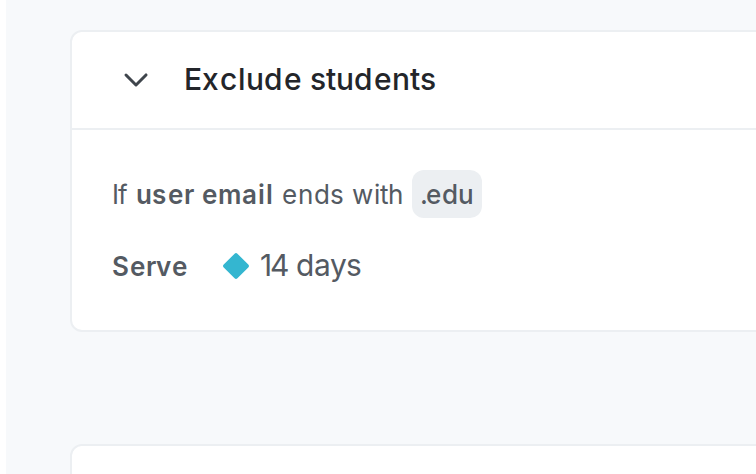Click the number 14 beside the diamond
This screenshot has height=474, width=756.
pos(274,266)
